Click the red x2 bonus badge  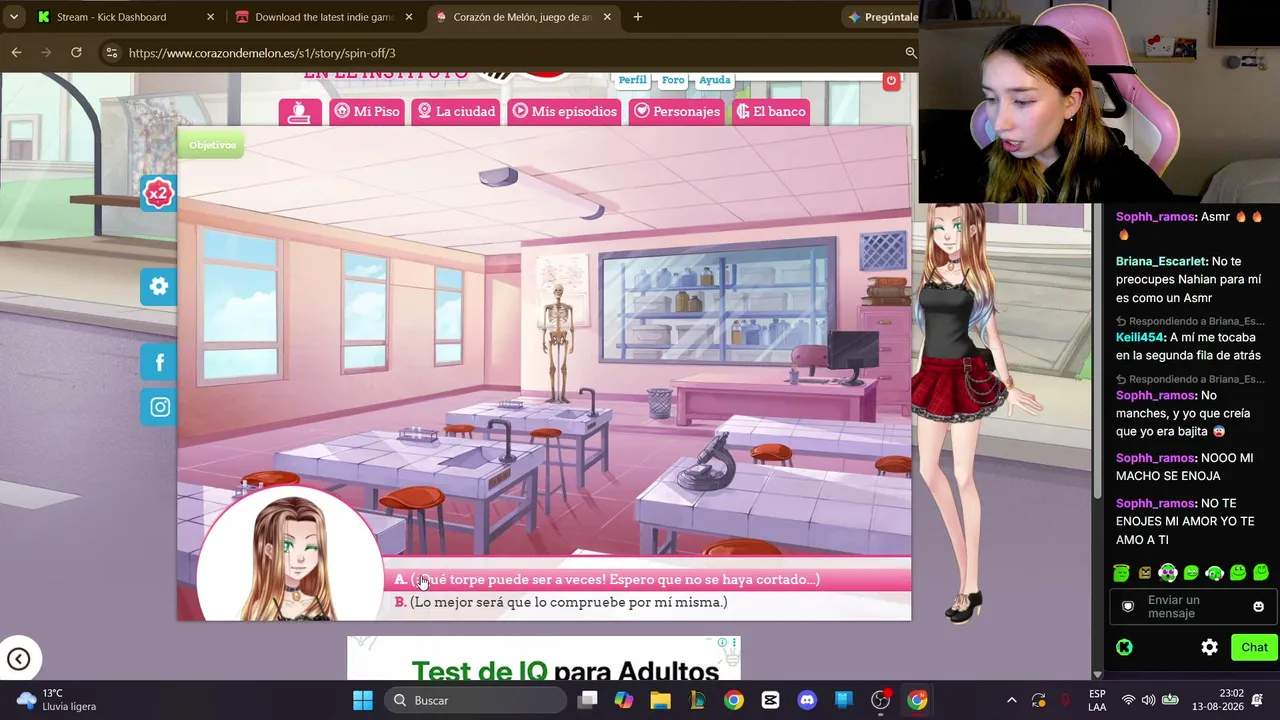point(158,193)
